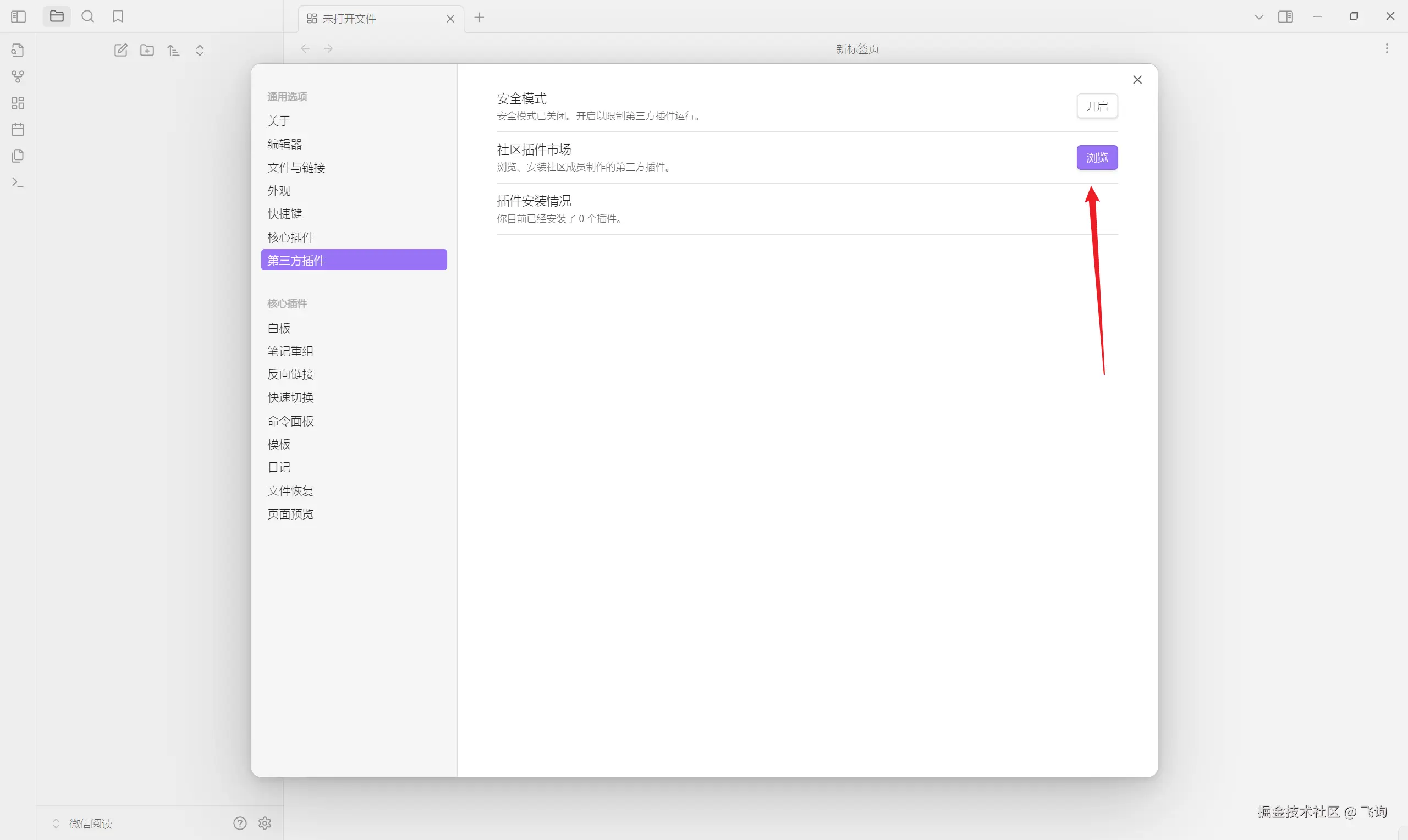Select 核心插件 in settings sidebar
Image resolution: width=1408 pixels, height=840 pixels.
(x=290, y=237)
